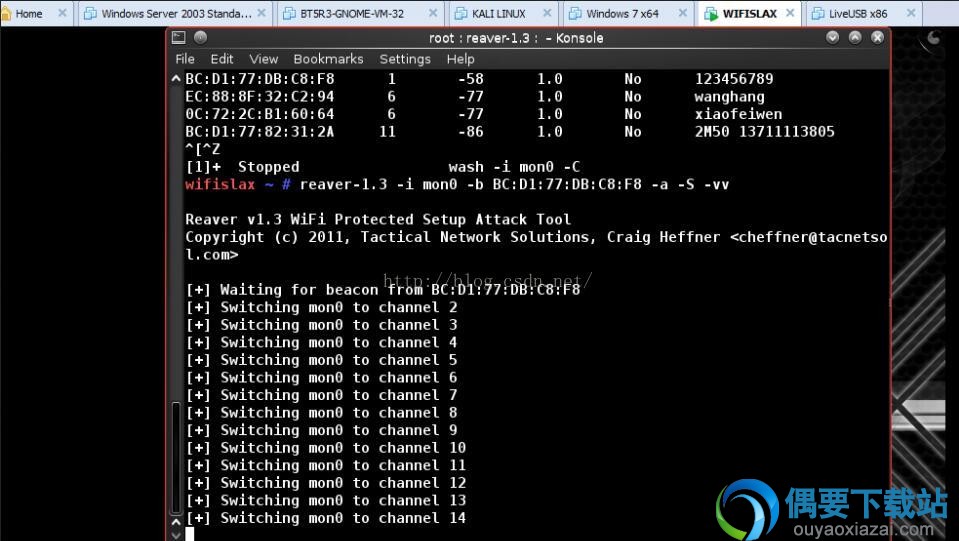Click the BSSID EC:88:8F:32:C2:94
Image resolution: width=959 pixels, height=541 pixels.
click(260, 97)
